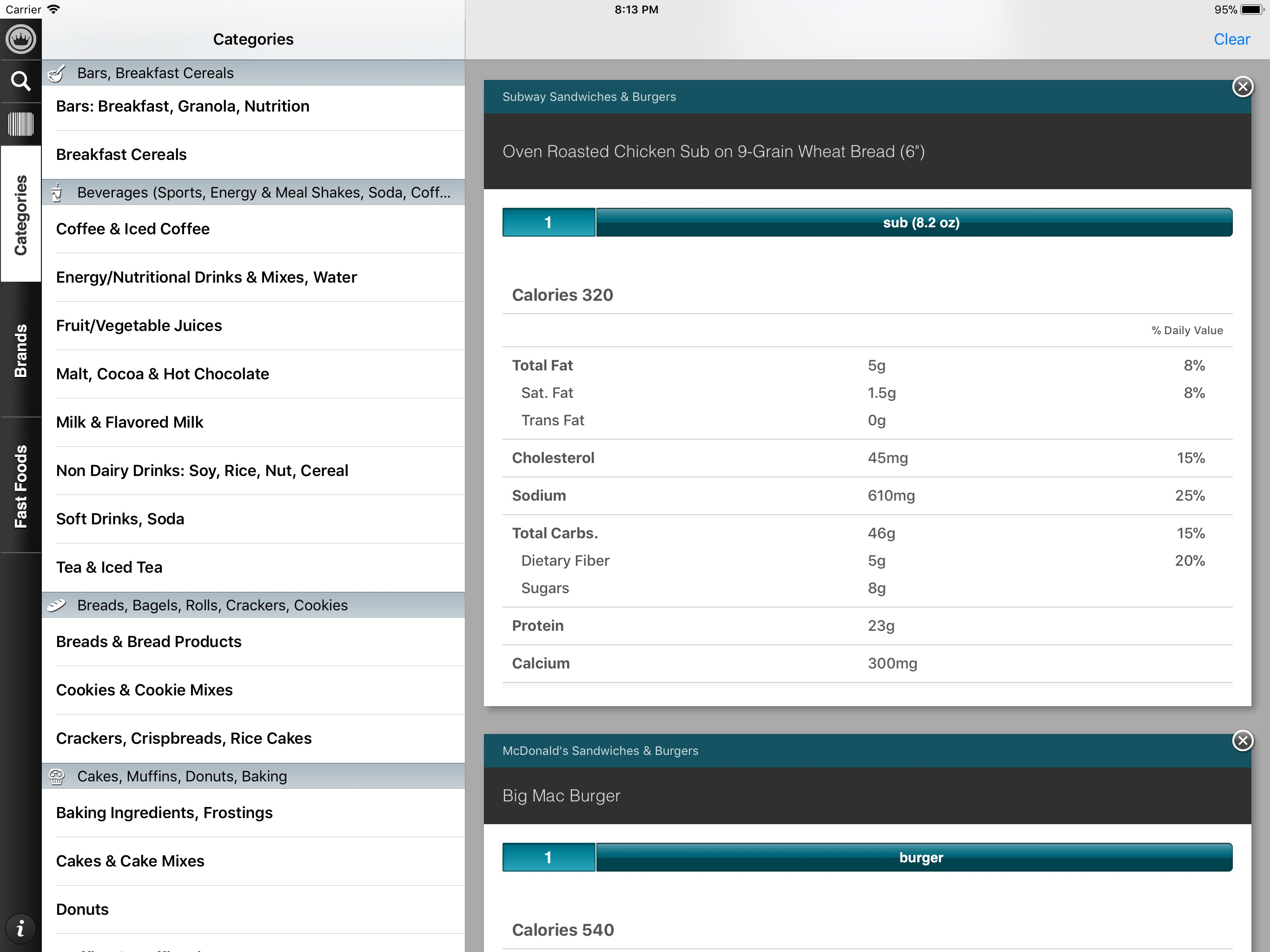
Task: Tap the Sat. Fat row label
Action: pos(547,393)
